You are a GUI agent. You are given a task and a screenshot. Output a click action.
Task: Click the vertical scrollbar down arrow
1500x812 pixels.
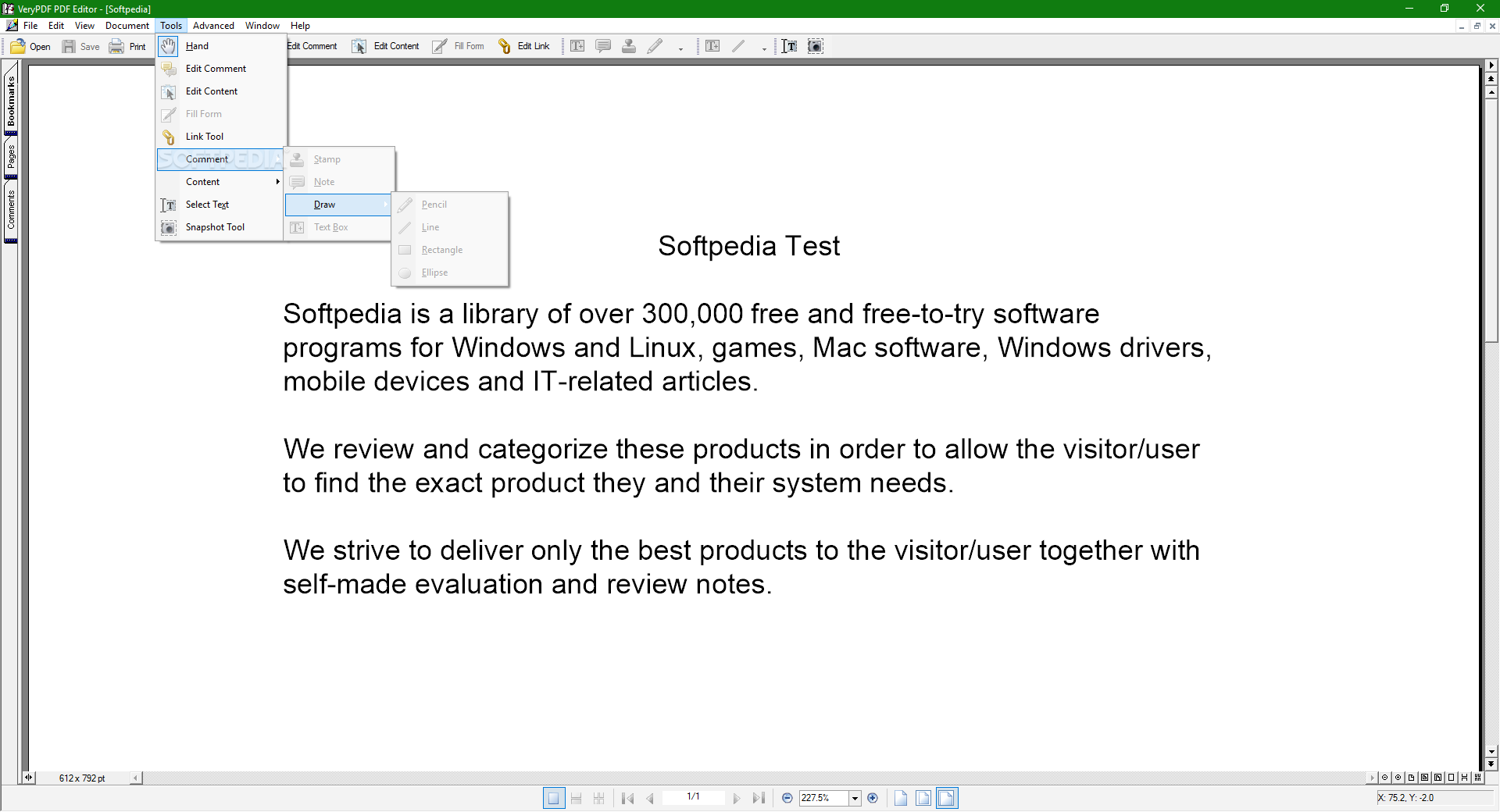click(1491, 752)
